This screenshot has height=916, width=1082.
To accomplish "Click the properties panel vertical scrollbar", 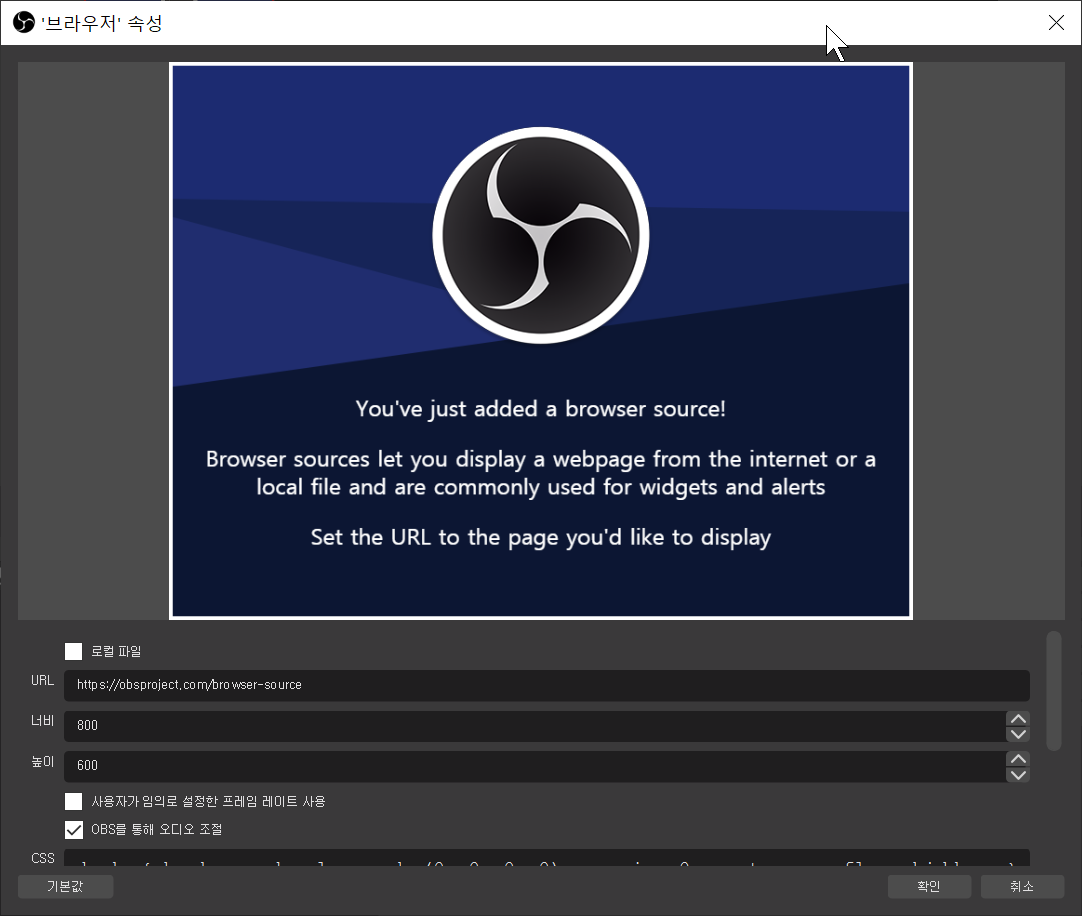I will click(1053, 690).
